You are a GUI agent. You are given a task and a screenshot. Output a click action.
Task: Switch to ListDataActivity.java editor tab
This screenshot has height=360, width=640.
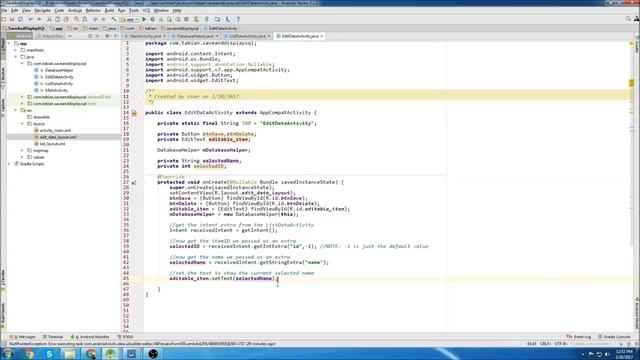[247, 36]
